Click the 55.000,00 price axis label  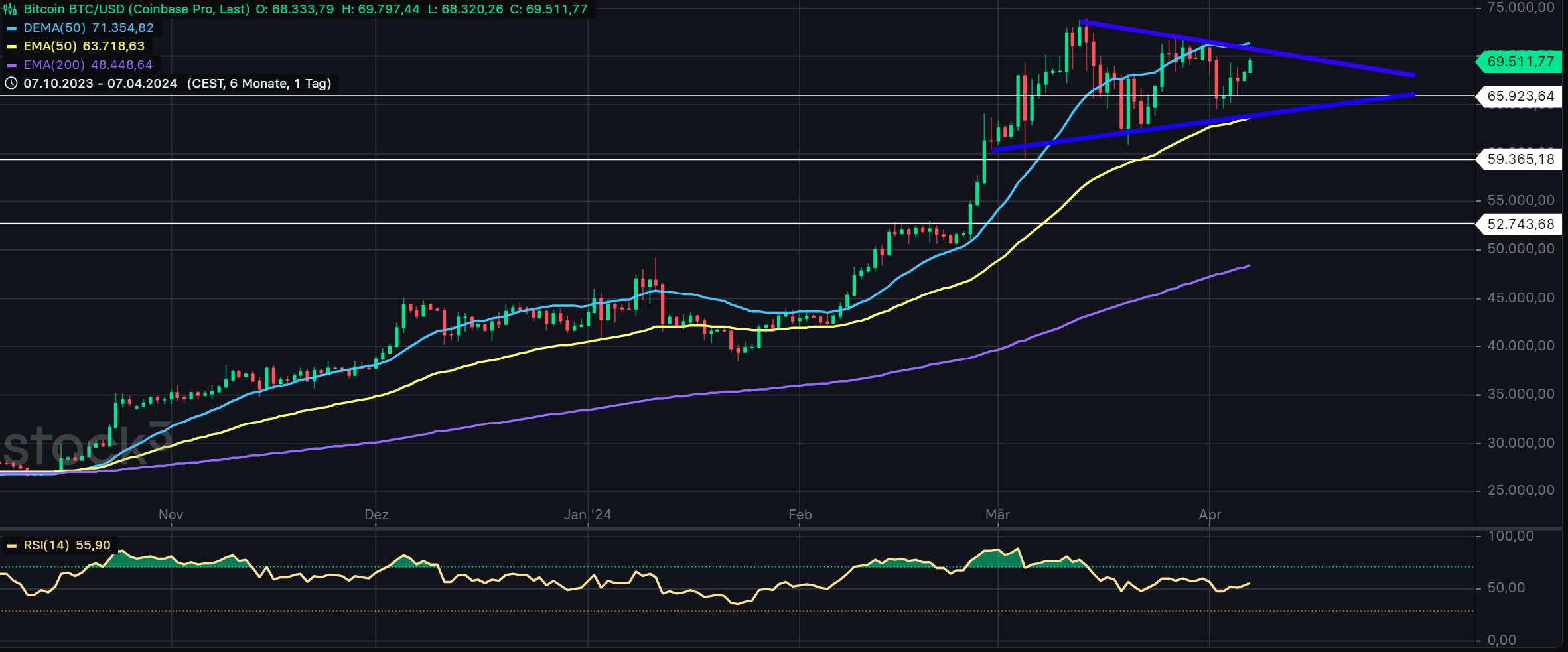[1521, 200]
